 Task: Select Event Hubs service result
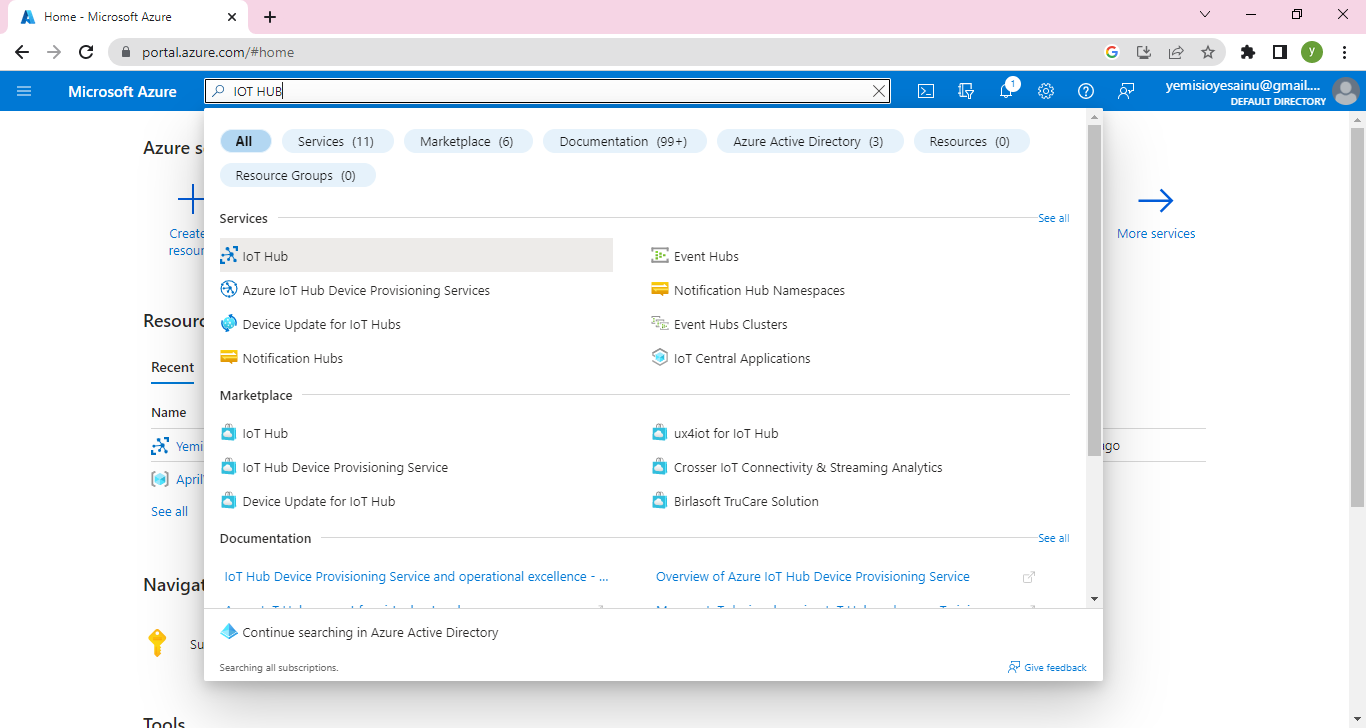[x=706, y=256]
